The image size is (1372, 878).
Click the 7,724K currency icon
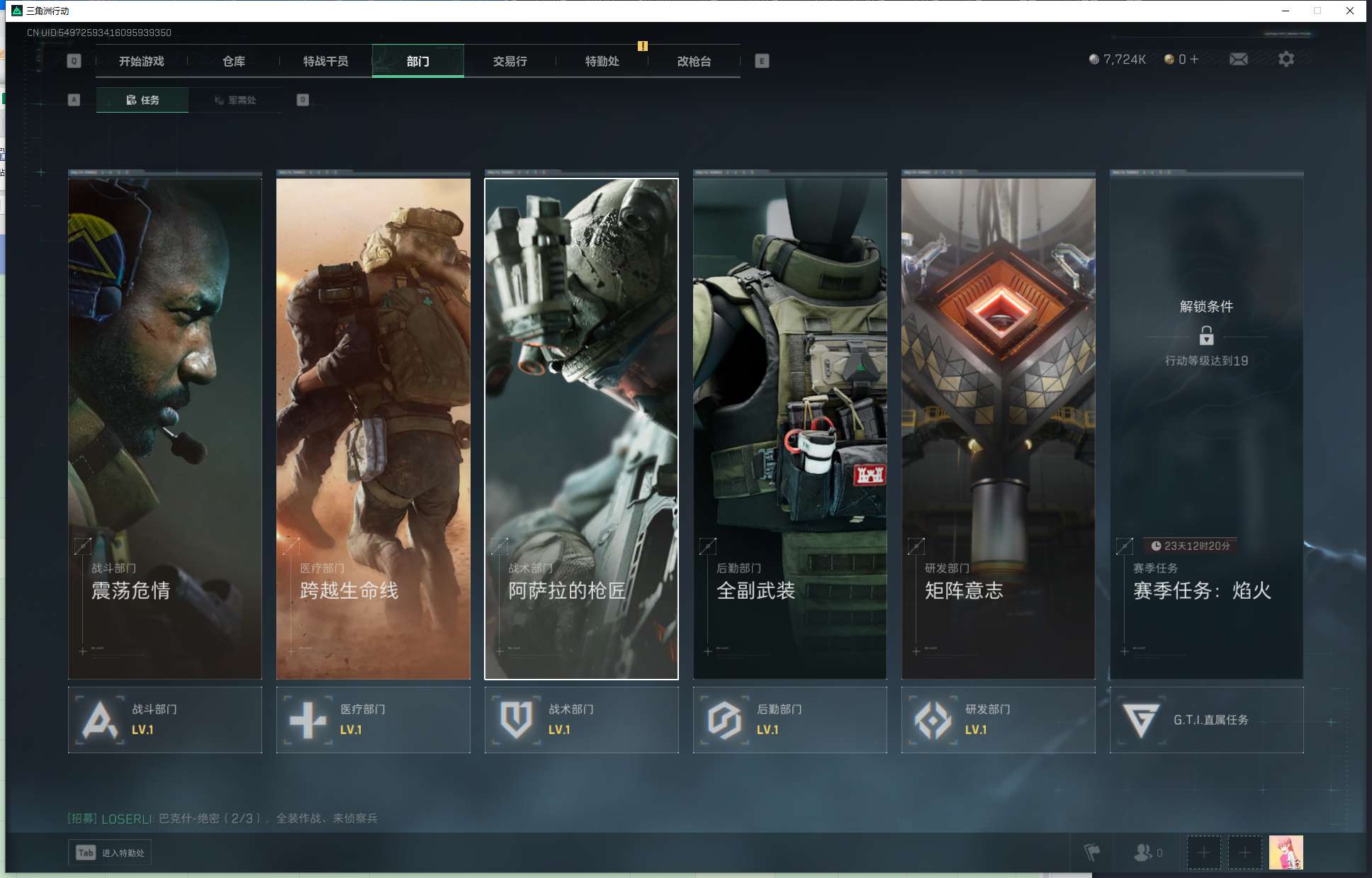point(1094,60)
